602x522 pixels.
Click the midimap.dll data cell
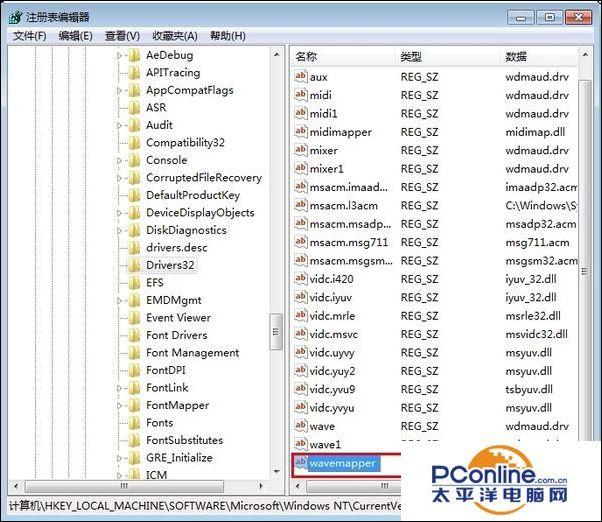pos(535,132)
